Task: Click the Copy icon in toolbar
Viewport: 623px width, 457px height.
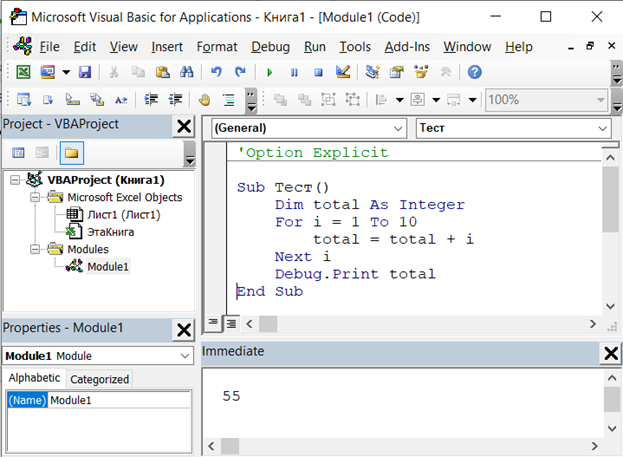Action: 138,72
